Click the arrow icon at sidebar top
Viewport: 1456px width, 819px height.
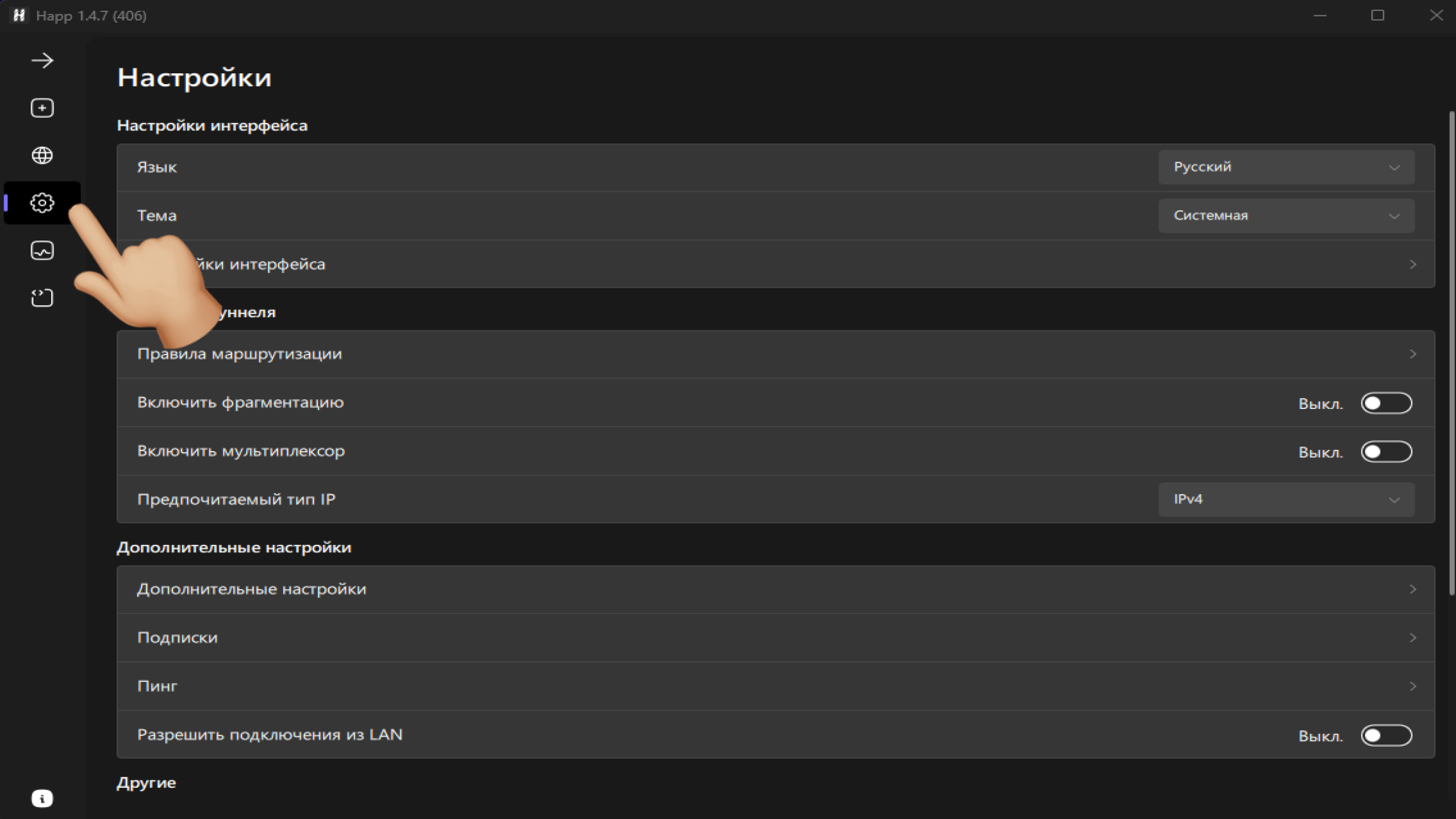(42, 61)
